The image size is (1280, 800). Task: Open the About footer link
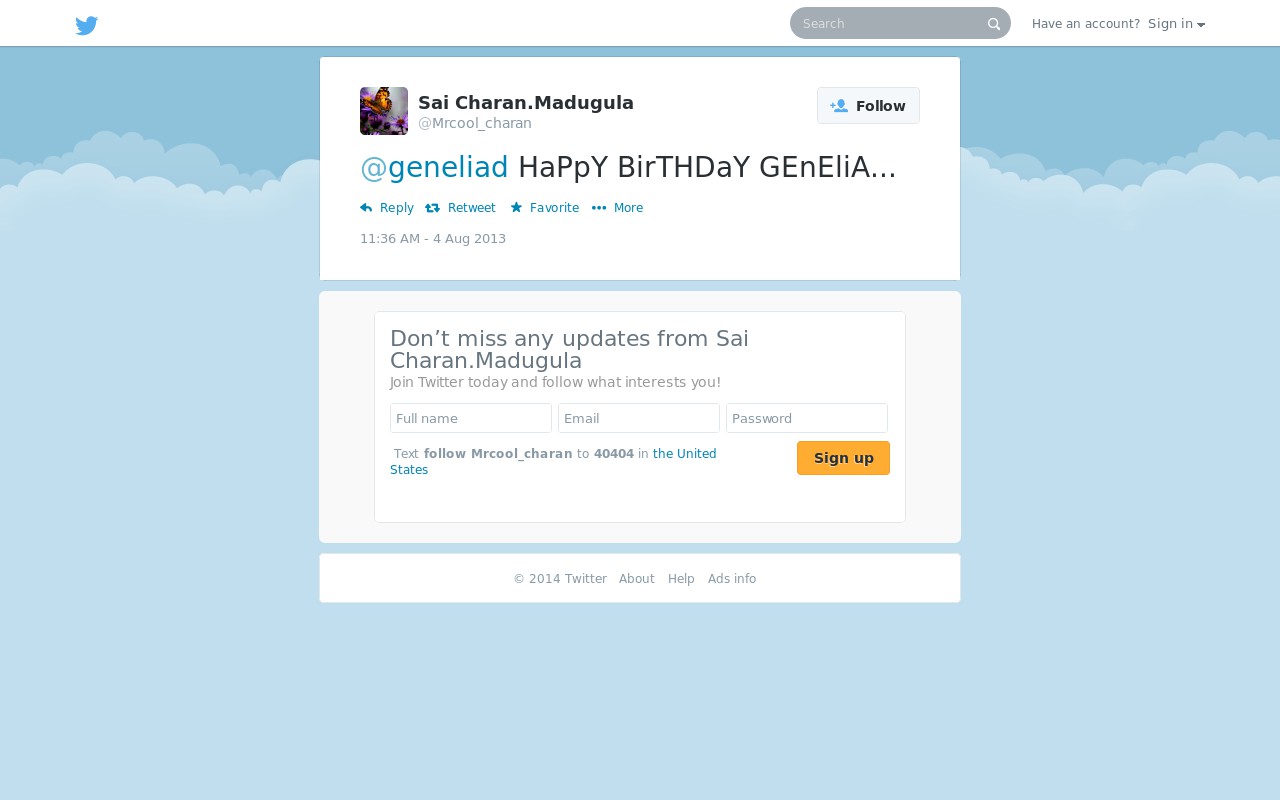637,579
